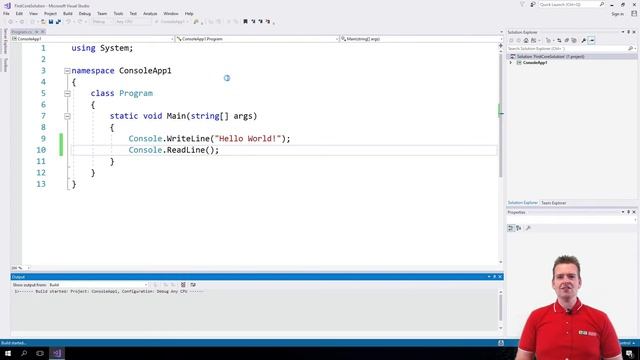
Task: Collapse the namespace ConsoleApp1 block
Action: (67, 71)
